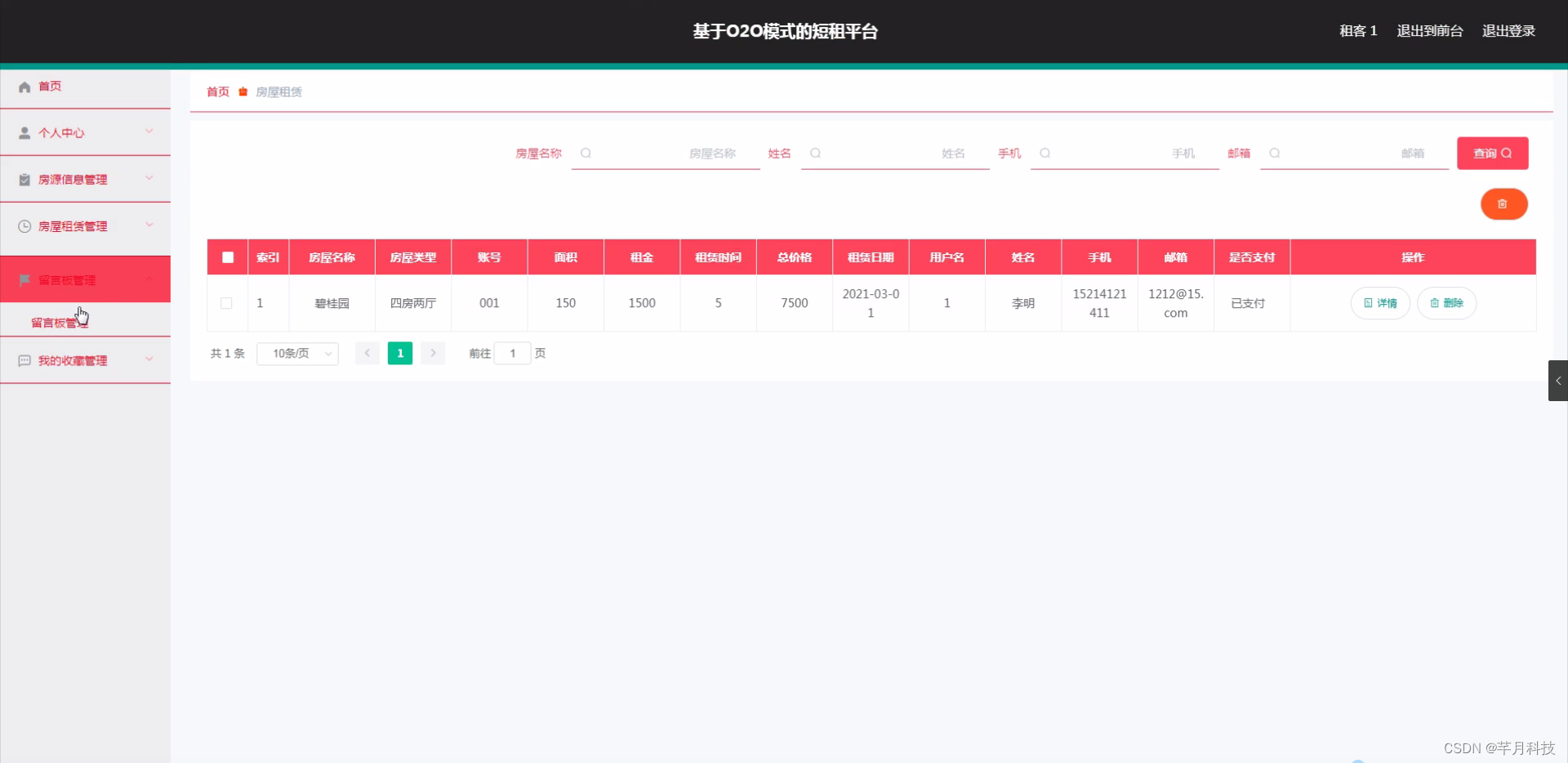
Task: Click the flag icon beside 留言板管理
Action: point(24,279)
